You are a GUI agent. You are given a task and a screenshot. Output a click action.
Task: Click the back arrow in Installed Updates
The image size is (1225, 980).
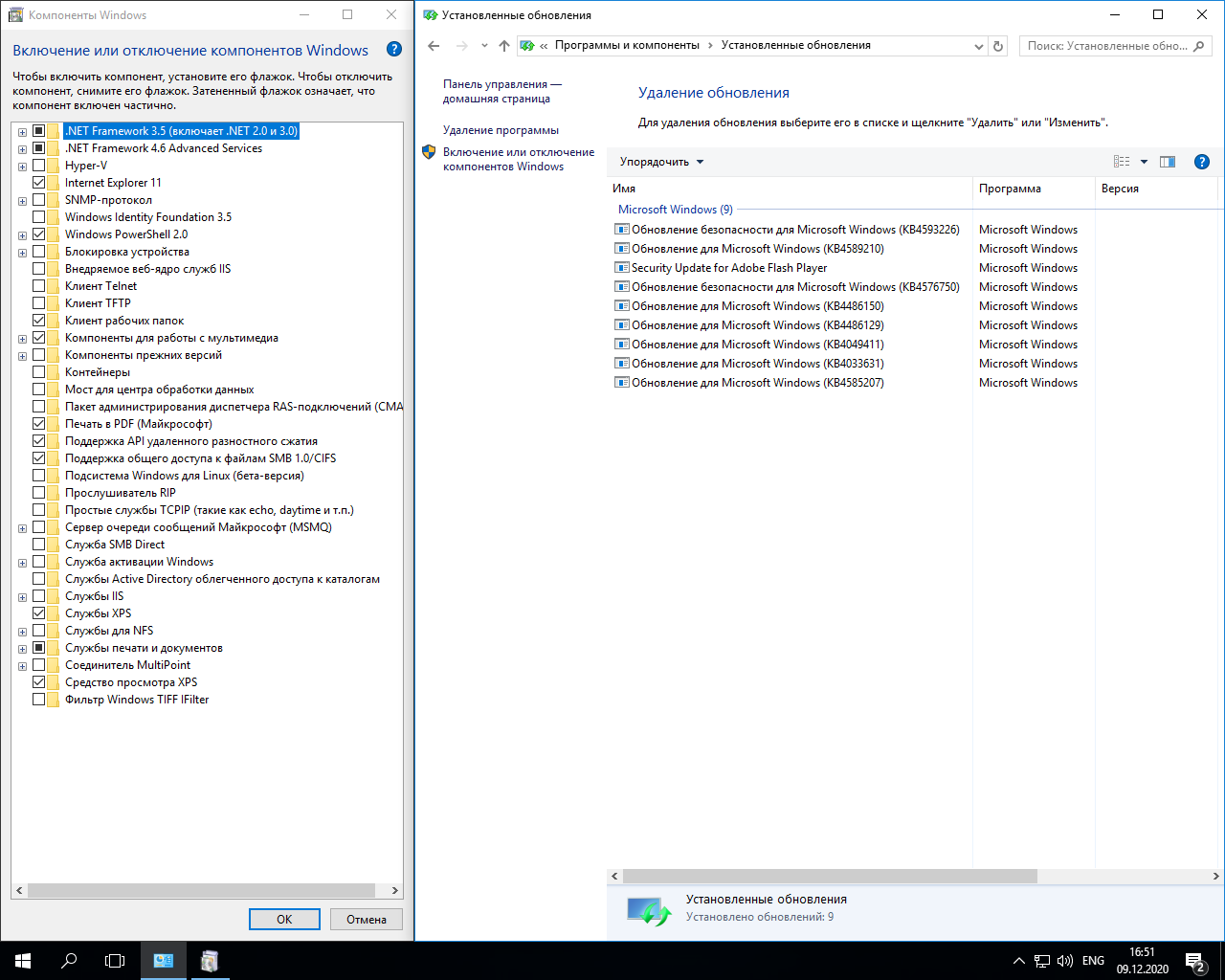(434, 46)
